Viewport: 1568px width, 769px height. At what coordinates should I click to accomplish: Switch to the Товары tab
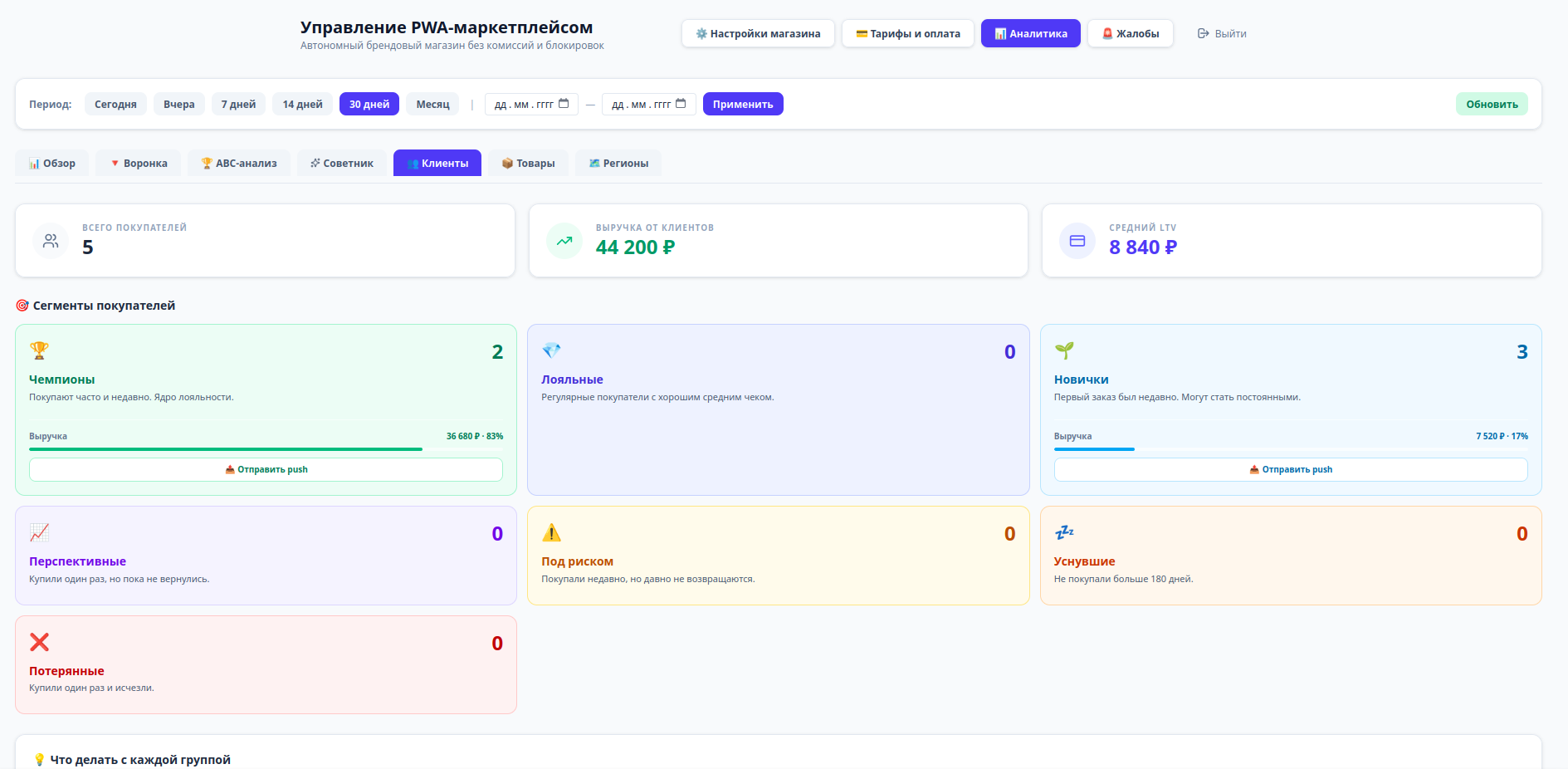click(528, 163)
